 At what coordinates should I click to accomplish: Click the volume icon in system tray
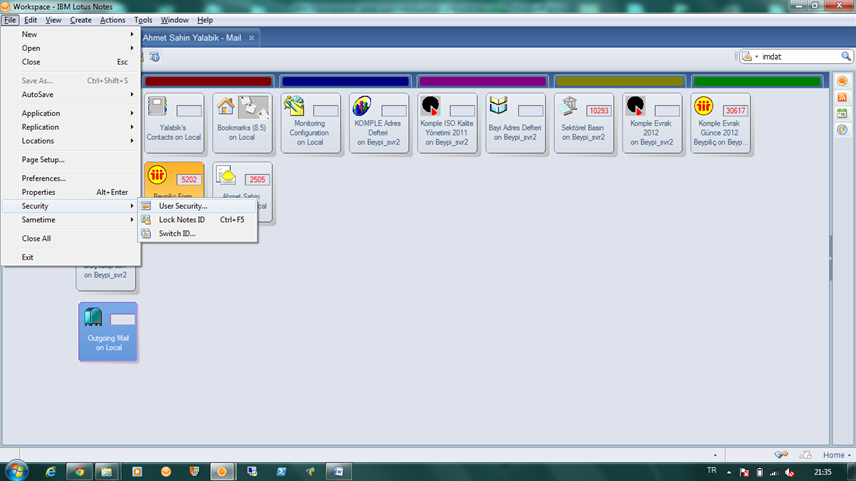click(789, 472)
